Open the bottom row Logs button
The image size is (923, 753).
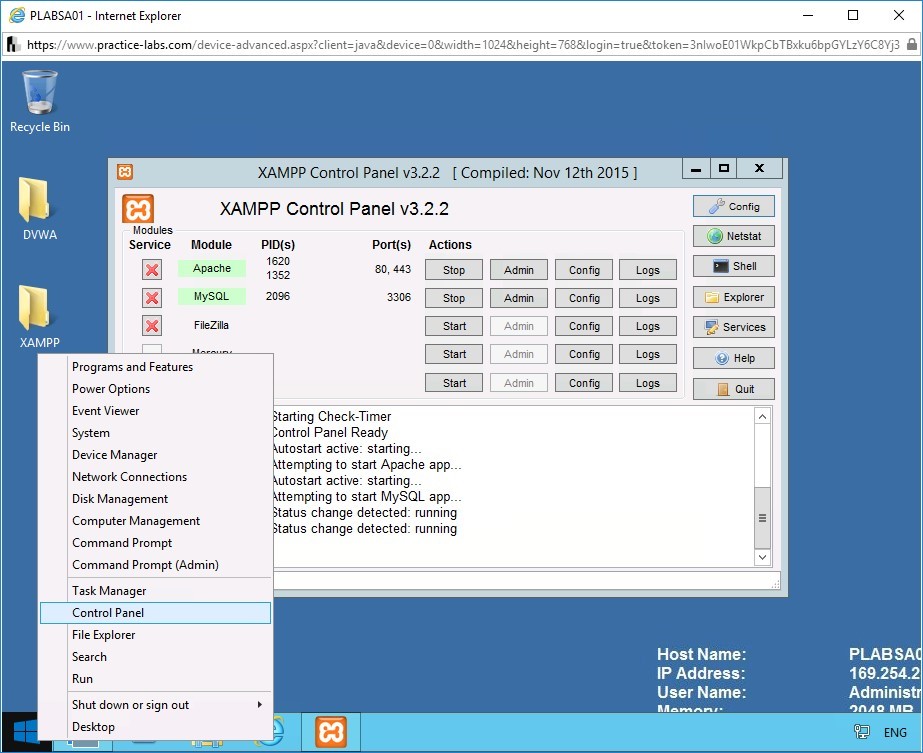tap(648, 383)
